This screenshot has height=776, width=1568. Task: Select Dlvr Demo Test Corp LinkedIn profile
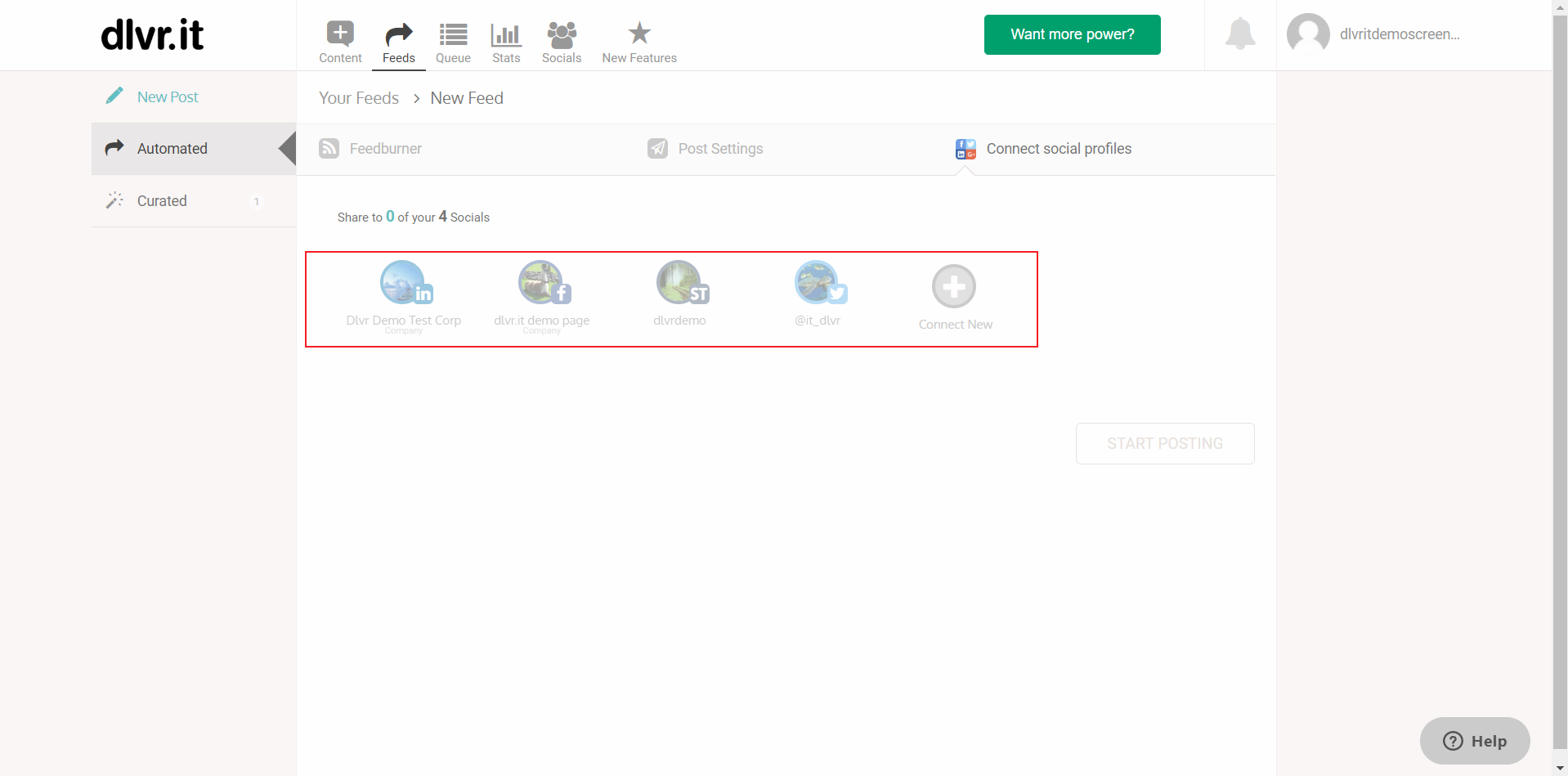(x=404, y=298)
